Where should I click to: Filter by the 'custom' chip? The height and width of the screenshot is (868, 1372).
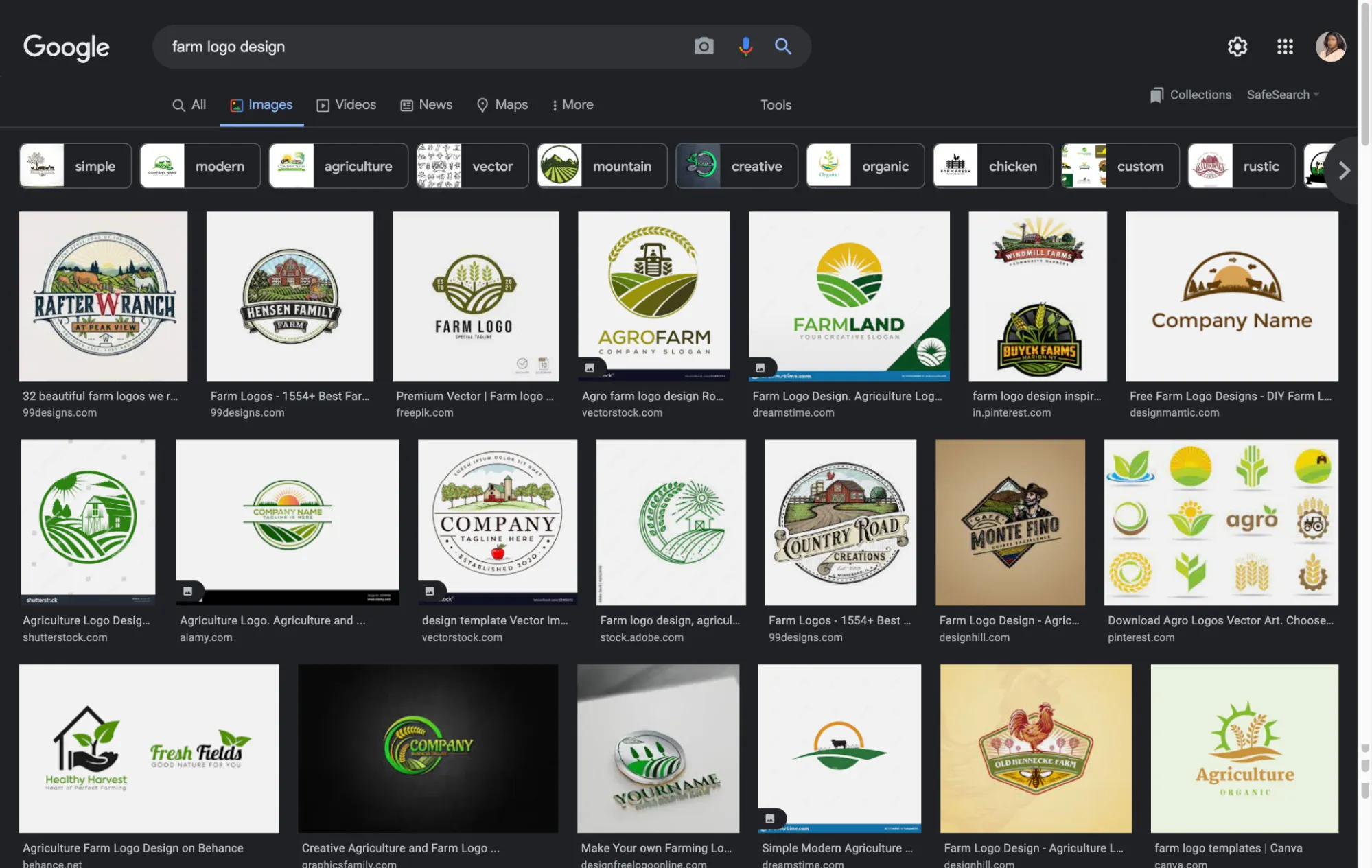1120,166
